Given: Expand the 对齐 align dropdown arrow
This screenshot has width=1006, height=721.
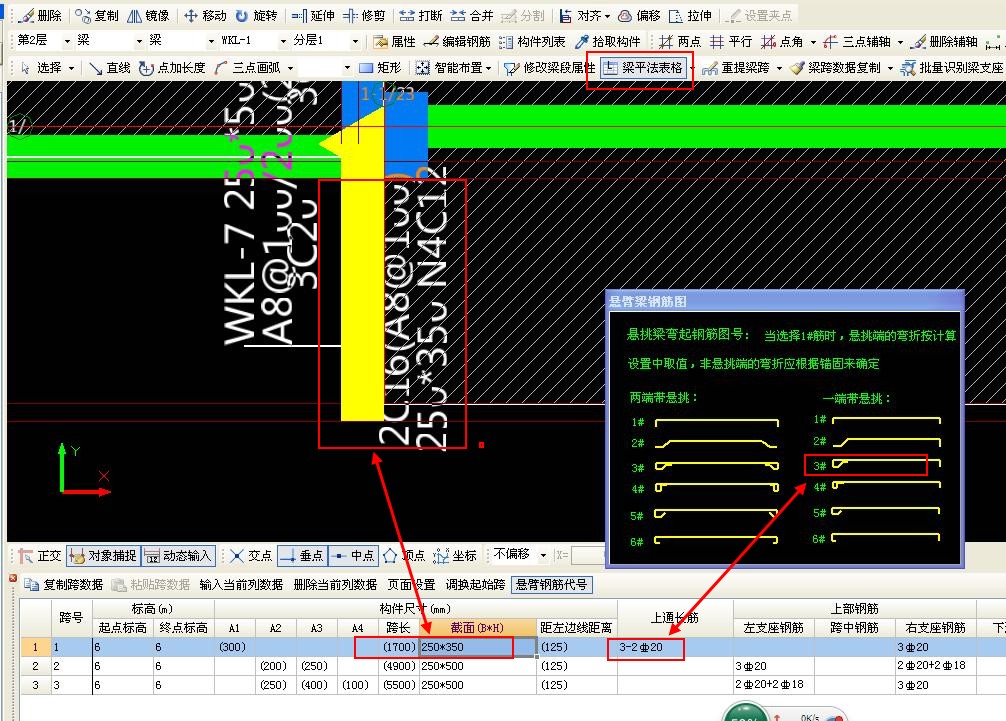Looking at the screenshot, I should coord(608,16).
